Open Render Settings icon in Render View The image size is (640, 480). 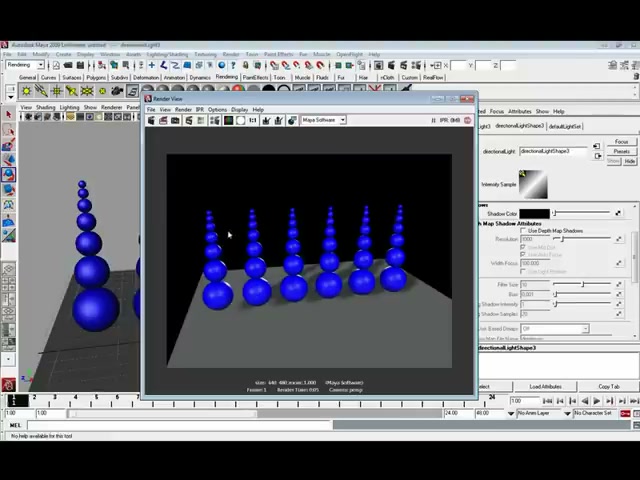215,120
